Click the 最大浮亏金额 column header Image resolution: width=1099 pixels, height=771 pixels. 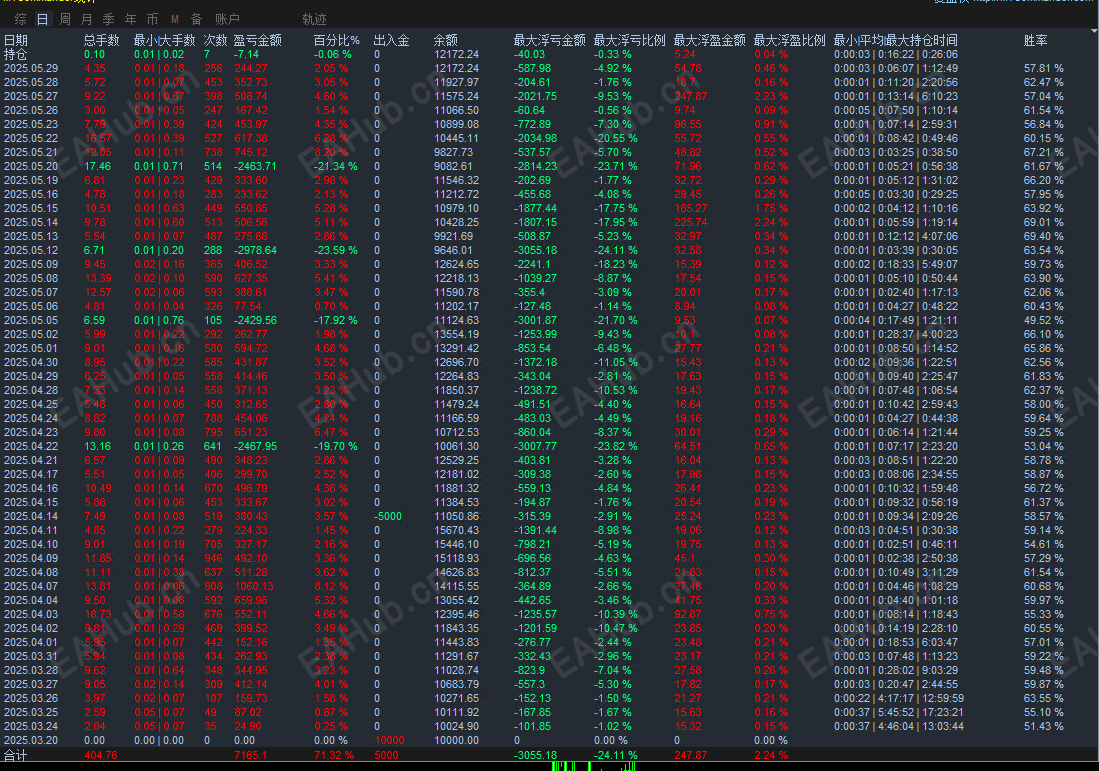tap(550, 41)
